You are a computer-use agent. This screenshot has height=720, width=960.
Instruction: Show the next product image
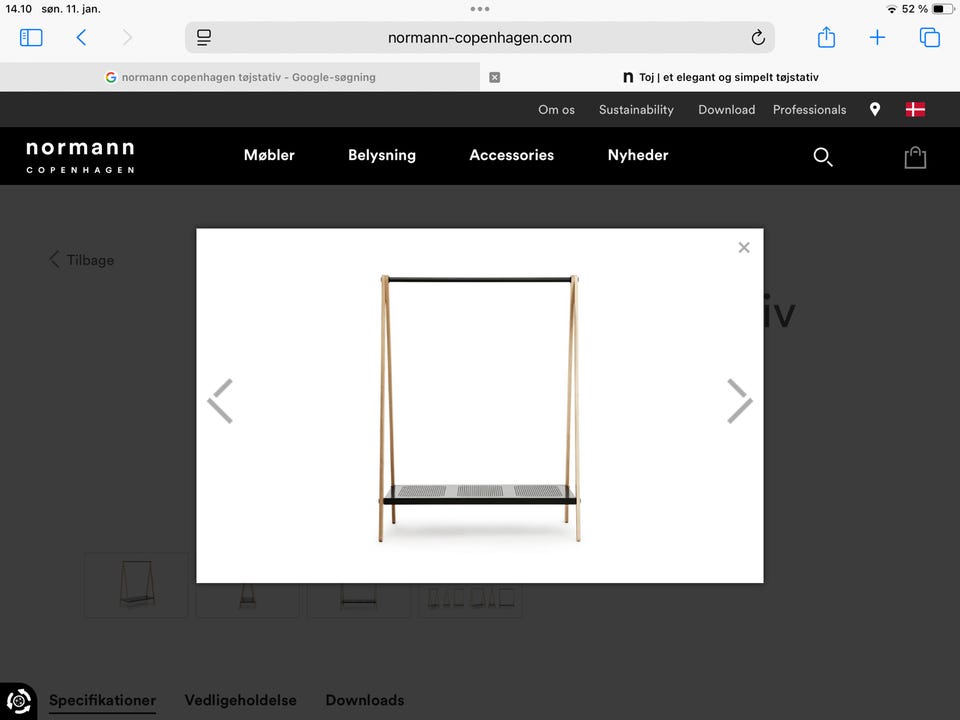(x=739, y=402)
